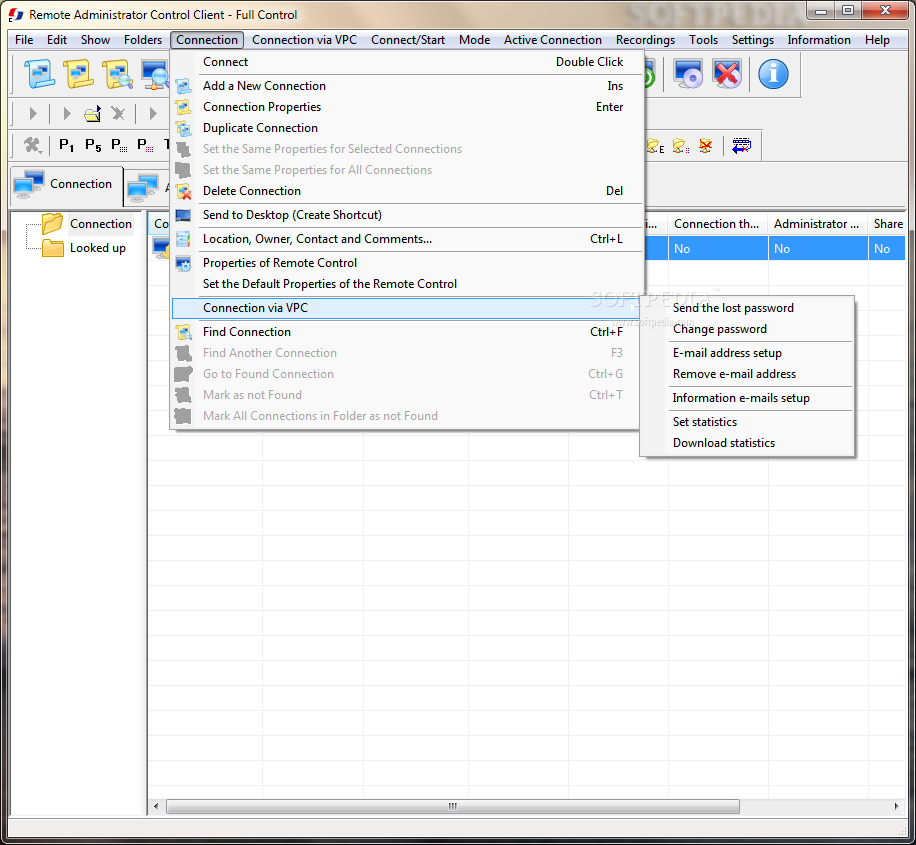Screen dimensions: 916x845
Task: Choose Set the Default Properties of the Remote Control
Action: [407, 284]
